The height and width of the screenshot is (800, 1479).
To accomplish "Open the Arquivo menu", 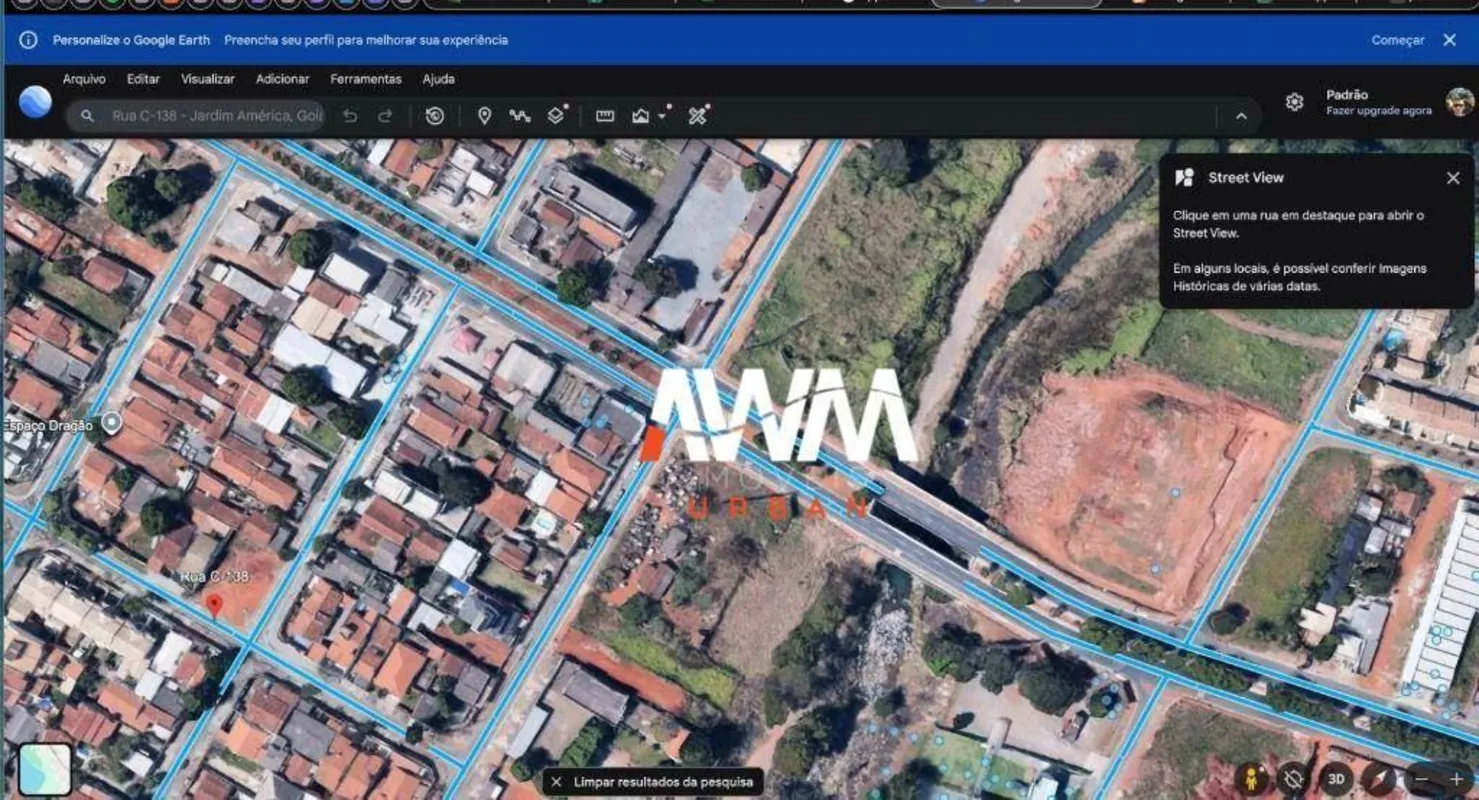I will (84, 79).
